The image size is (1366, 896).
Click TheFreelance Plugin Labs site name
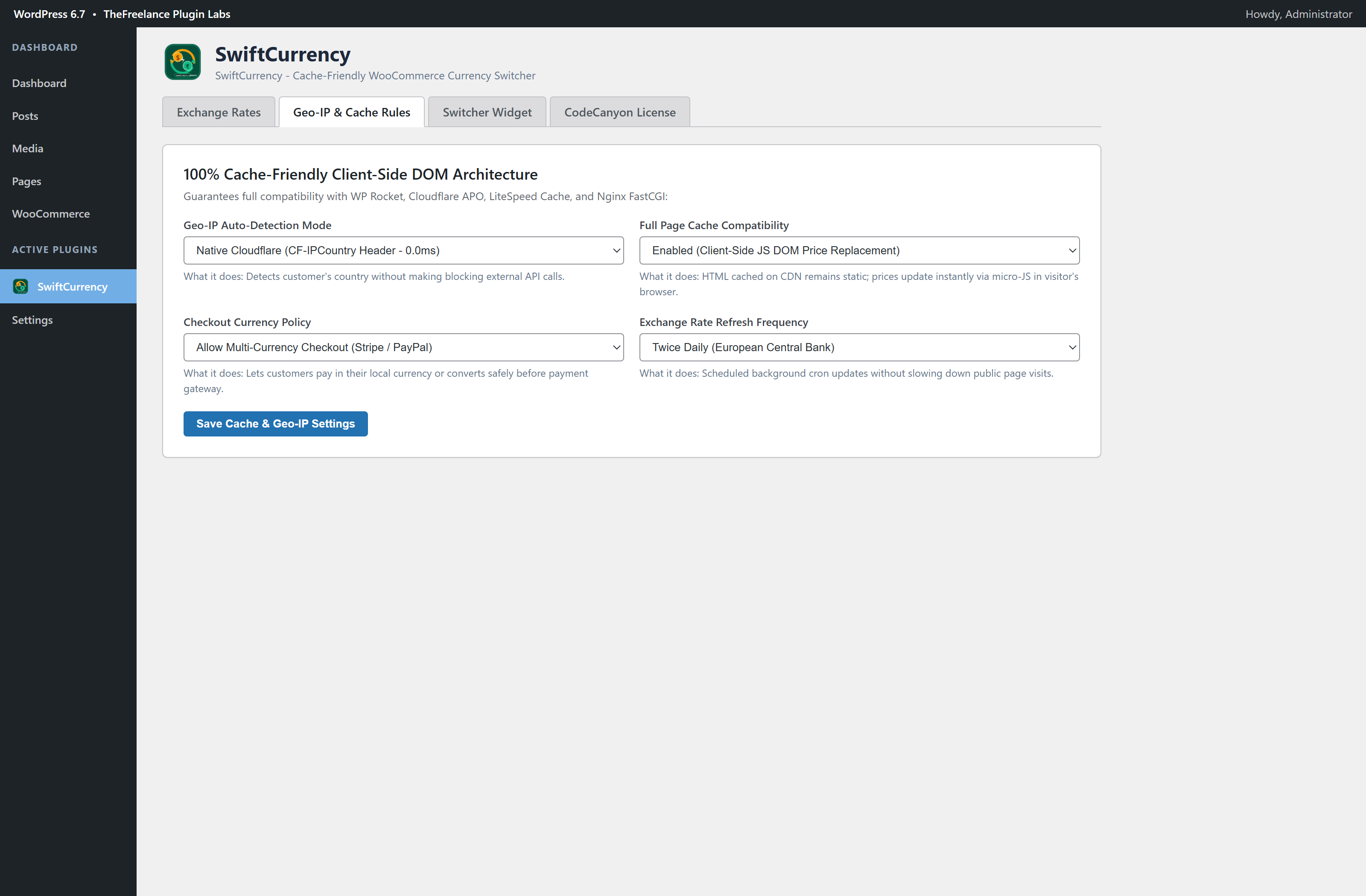(167, 14)
